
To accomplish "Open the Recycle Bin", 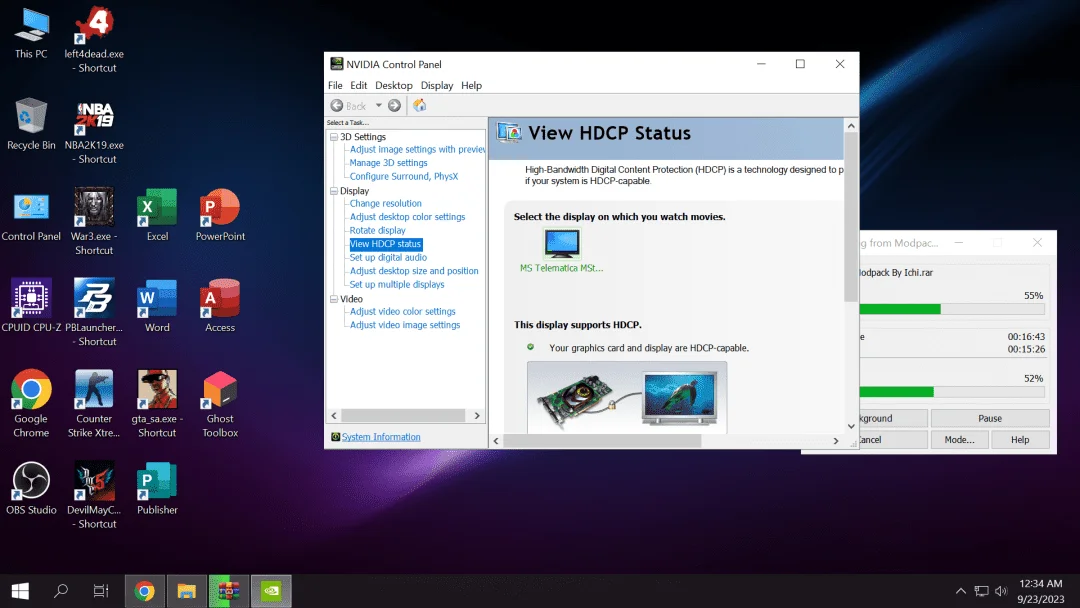I will (31, 125).
